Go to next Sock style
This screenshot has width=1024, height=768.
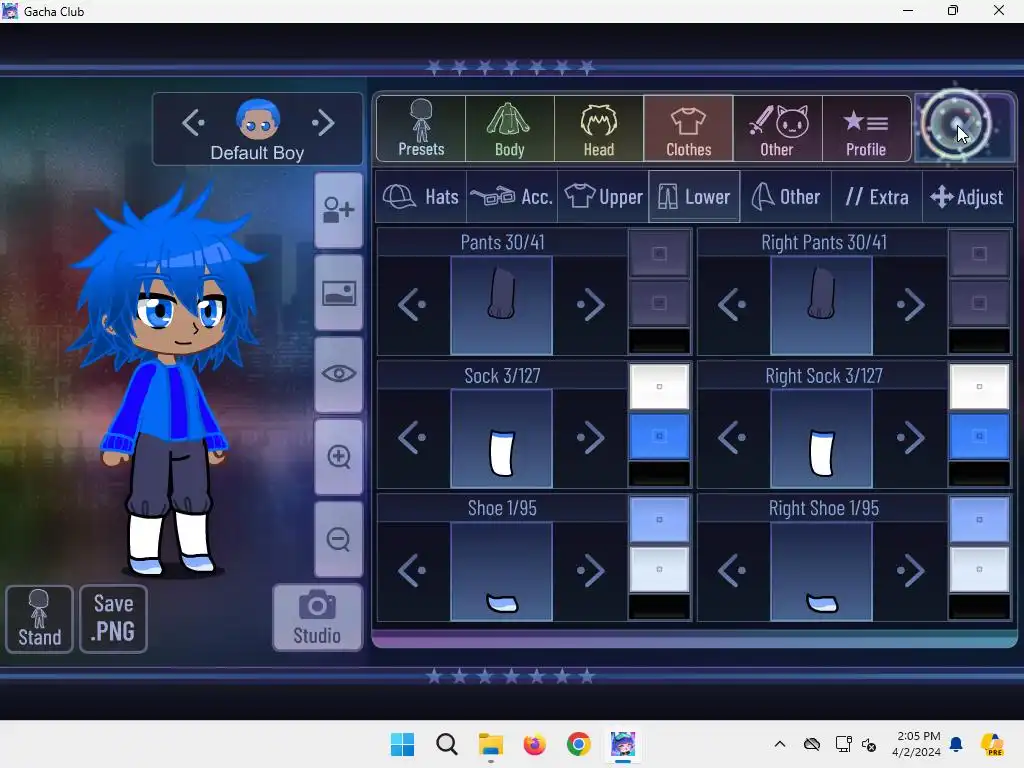[x=591, y=438]
